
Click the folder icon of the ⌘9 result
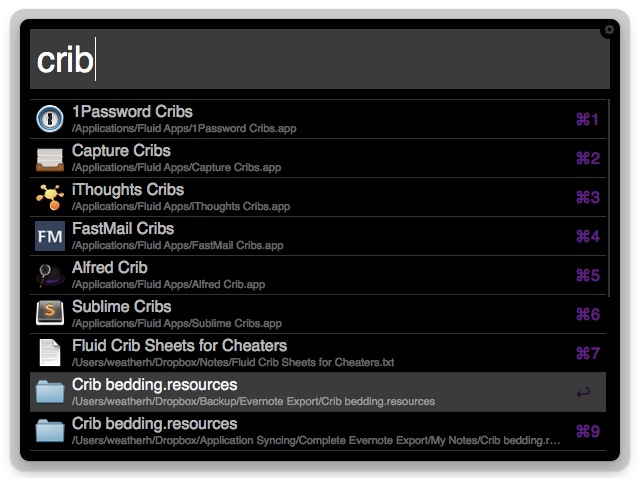point(50,430)
